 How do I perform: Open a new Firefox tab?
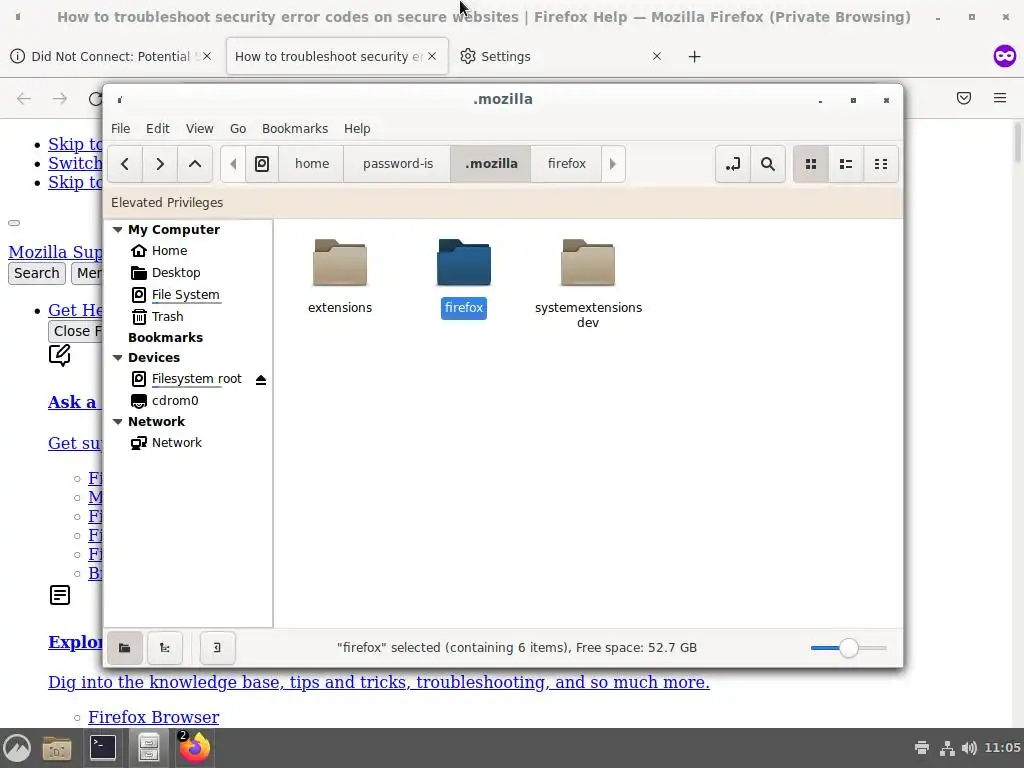tap(694, 57)
